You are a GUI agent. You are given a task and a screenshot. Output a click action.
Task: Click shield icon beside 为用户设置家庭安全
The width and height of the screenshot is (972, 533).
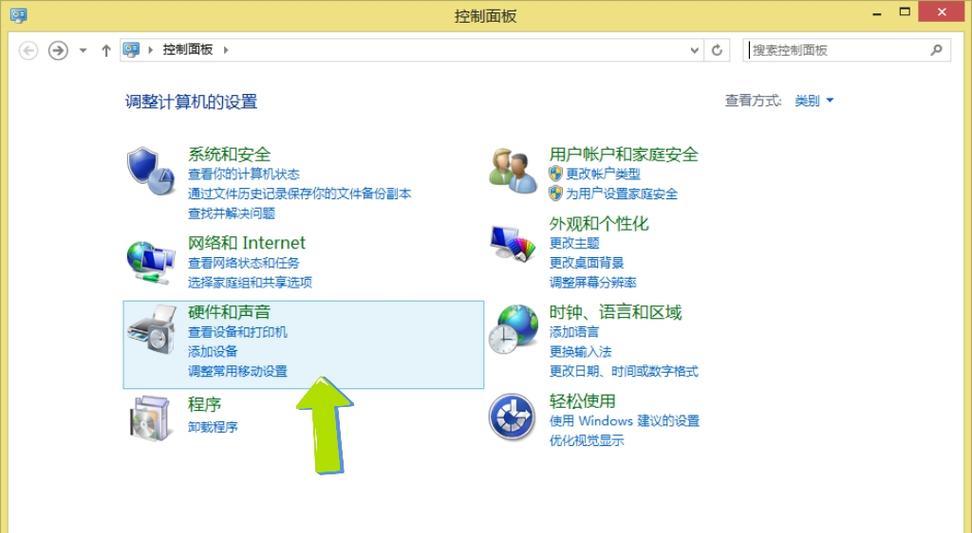pyautogui.click(x=555, y=193)
